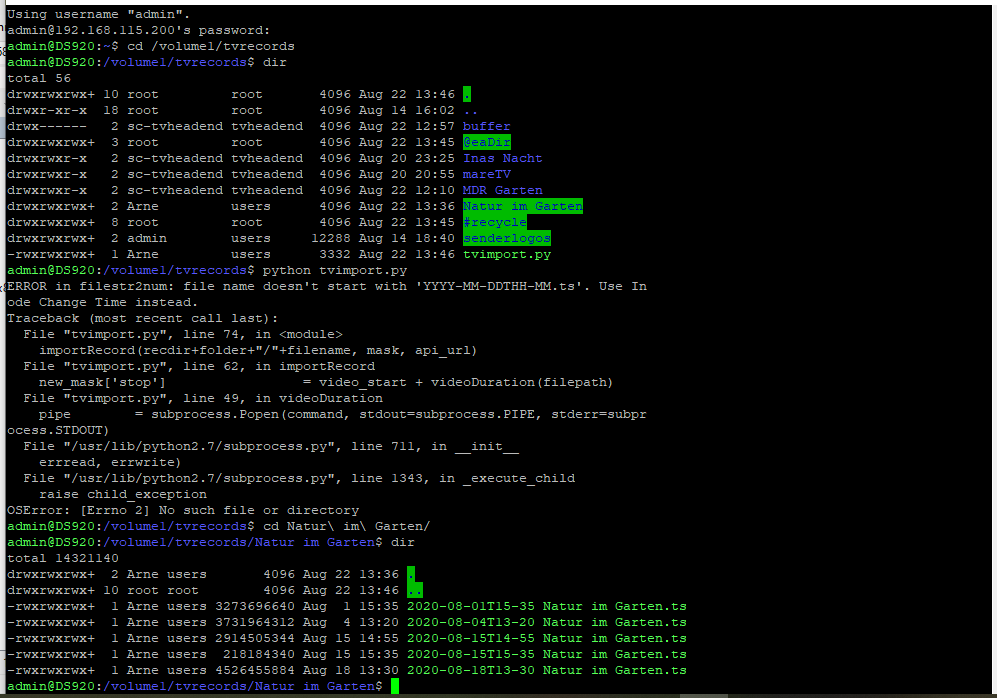997x698 pixels.
Task: Click the highlighted 'senderlogos' directory entry
Action: pyautogui.click(x=507, y=238)
